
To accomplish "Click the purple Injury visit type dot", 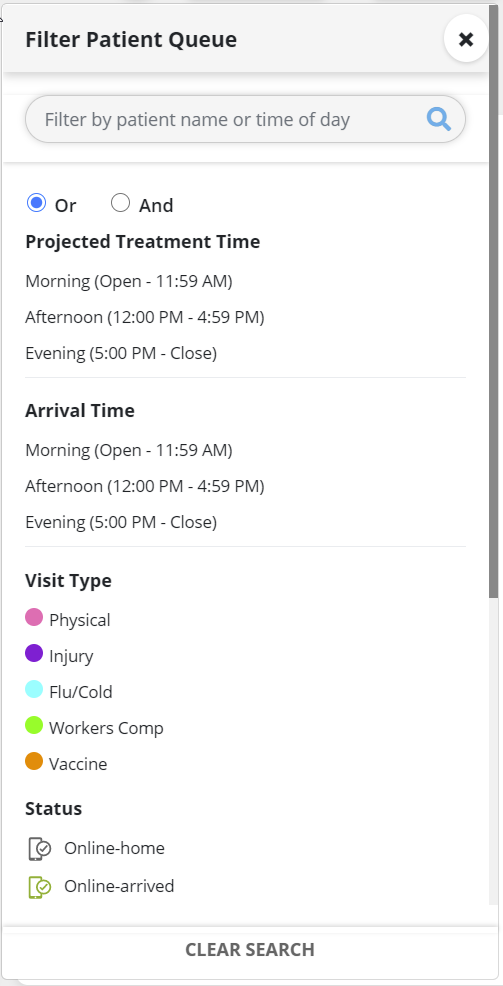I will pos(34,653).
